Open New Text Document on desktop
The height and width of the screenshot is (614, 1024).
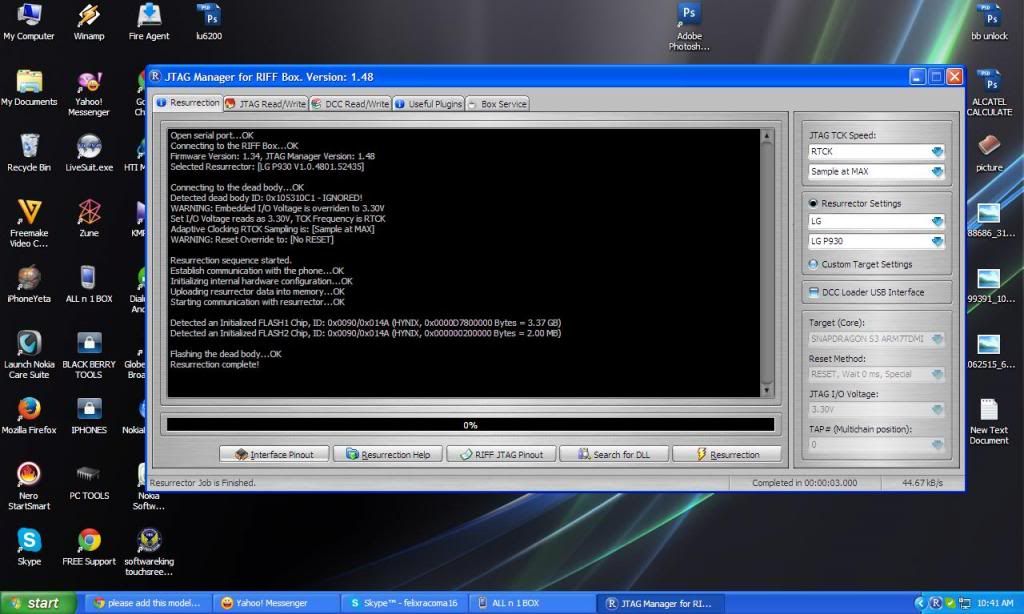pyautogui.click(x=989, y=421)
